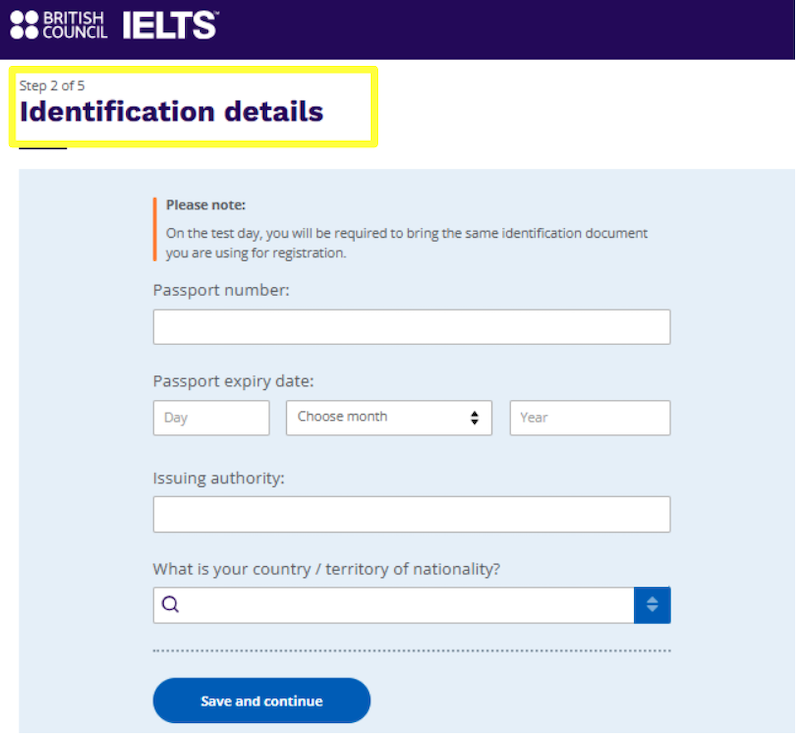Click the blue up-down arrow button for nationality
Image resolution: width=800 pixels, height=739 pixels.
coord(652,605)
